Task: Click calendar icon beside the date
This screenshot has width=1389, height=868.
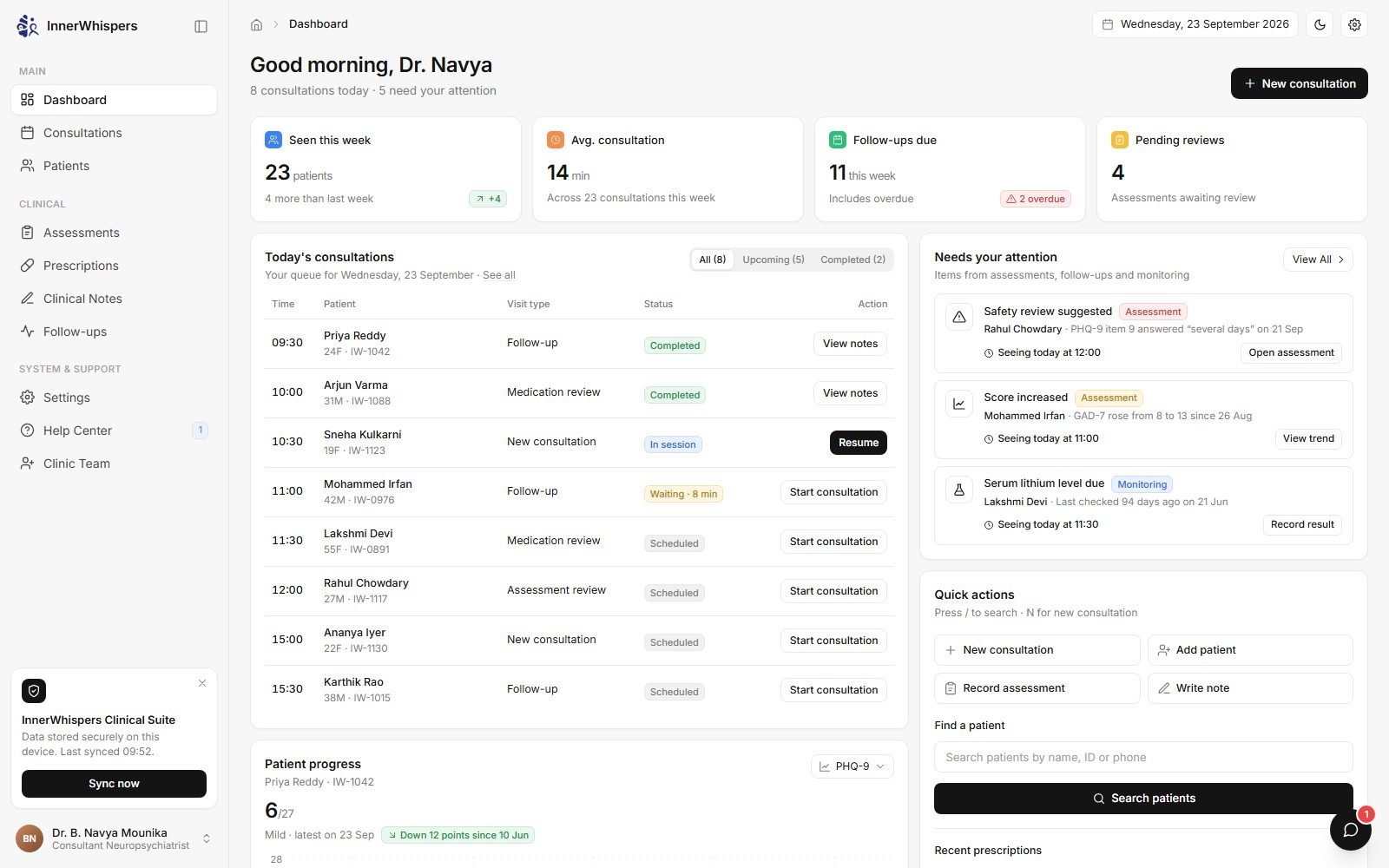Action: tap(1108, 24)
